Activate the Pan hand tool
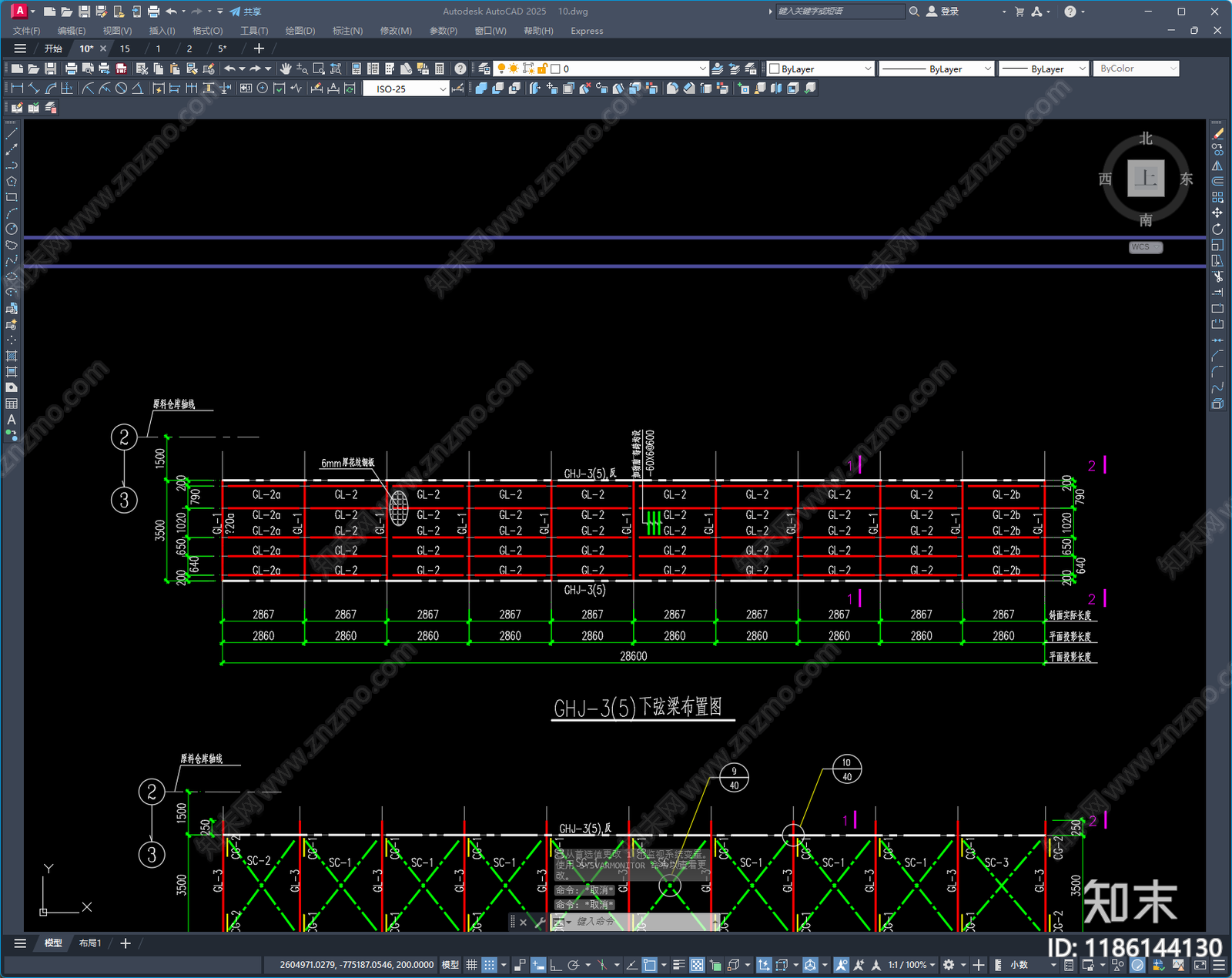Image resolution: width=1232 pixels, height=978 pixels. pos(286,69)
